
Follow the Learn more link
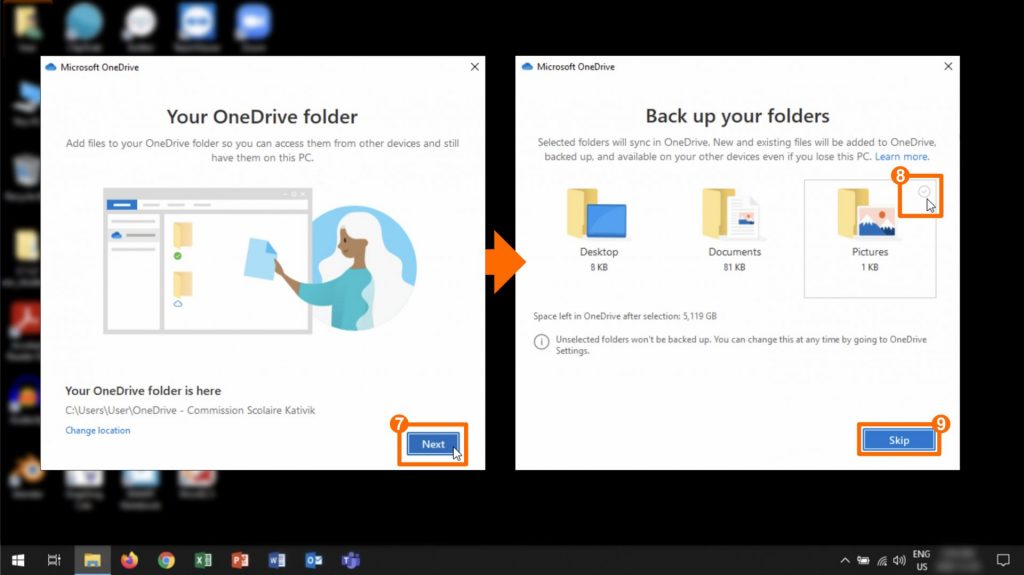(x=901, y=157)
